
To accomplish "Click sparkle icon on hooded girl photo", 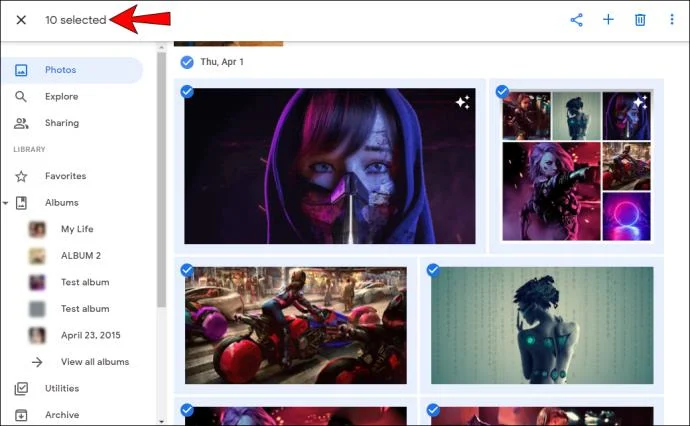I will pyautogui.click(x=462, y=102).
